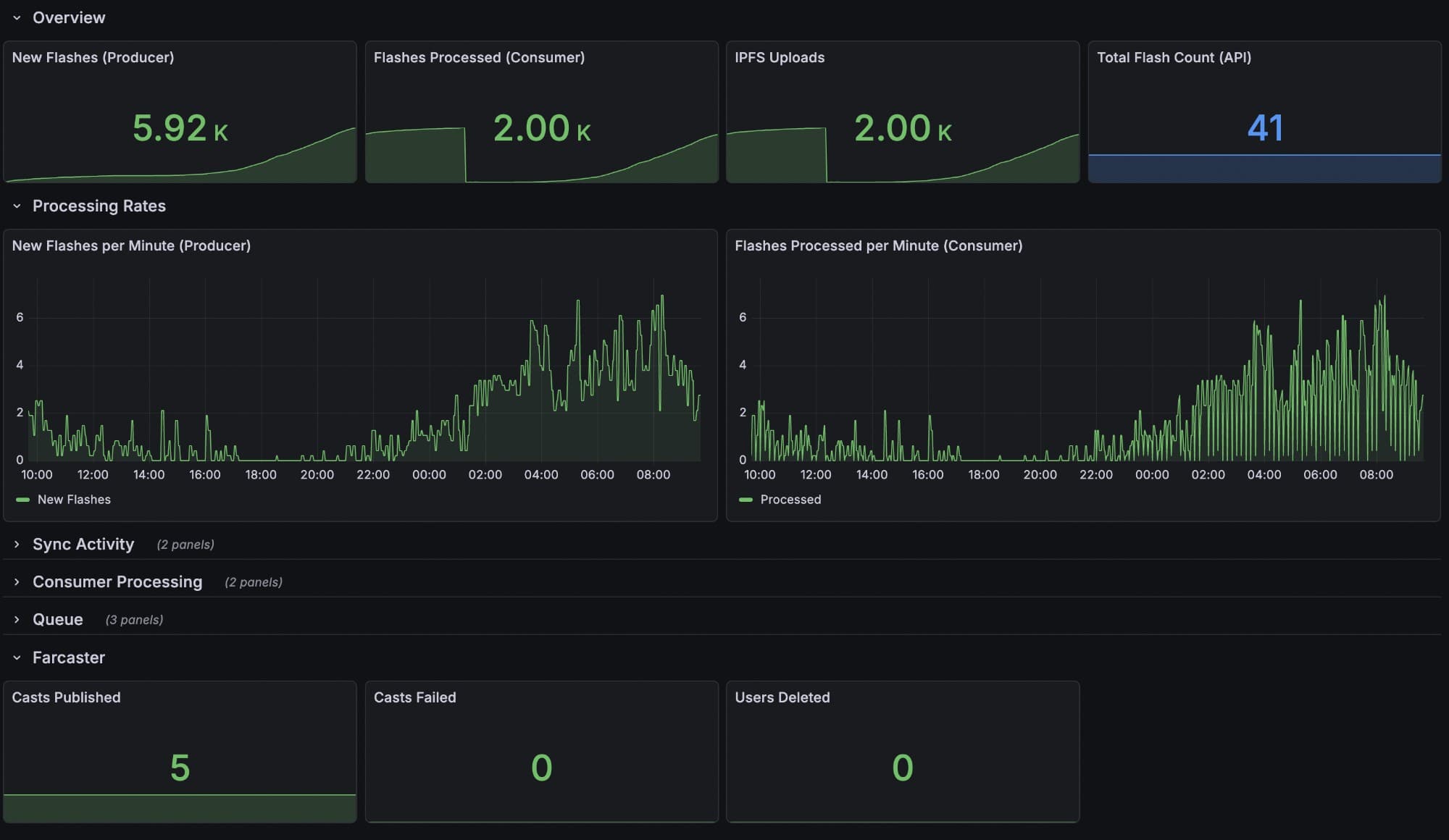Expand the Sync Activity row chevron
The image size is (1449, 840).
17,545
